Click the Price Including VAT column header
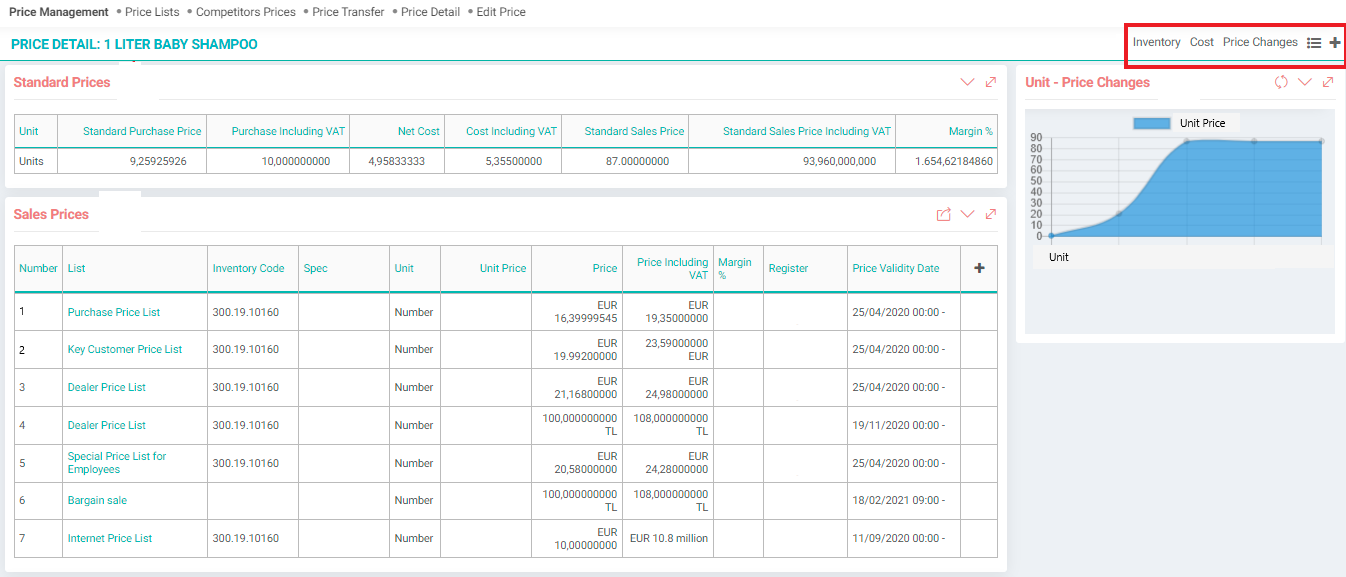 tap(672, 268)
